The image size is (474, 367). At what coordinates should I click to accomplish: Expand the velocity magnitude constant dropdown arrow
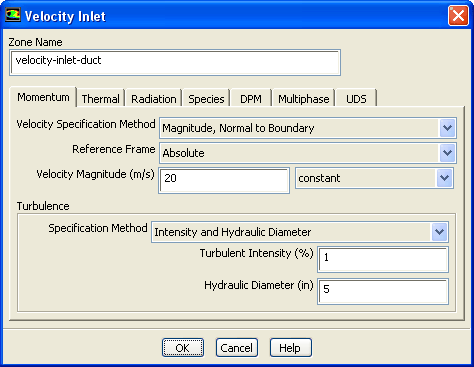click(444, 178)
